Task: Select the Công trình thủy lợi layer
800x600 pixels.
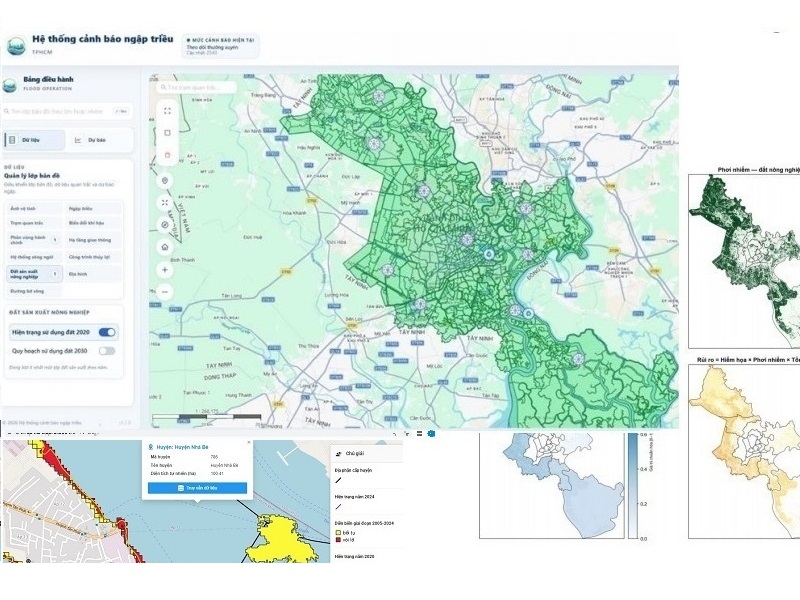Action: tap(93, 257)
